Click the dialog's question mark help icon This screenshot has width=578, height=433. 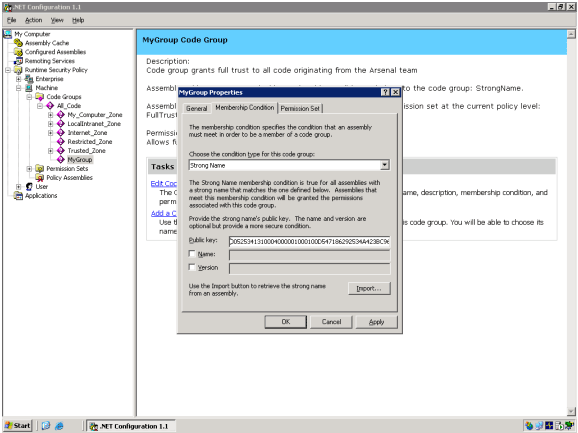(x=384, y=92)
